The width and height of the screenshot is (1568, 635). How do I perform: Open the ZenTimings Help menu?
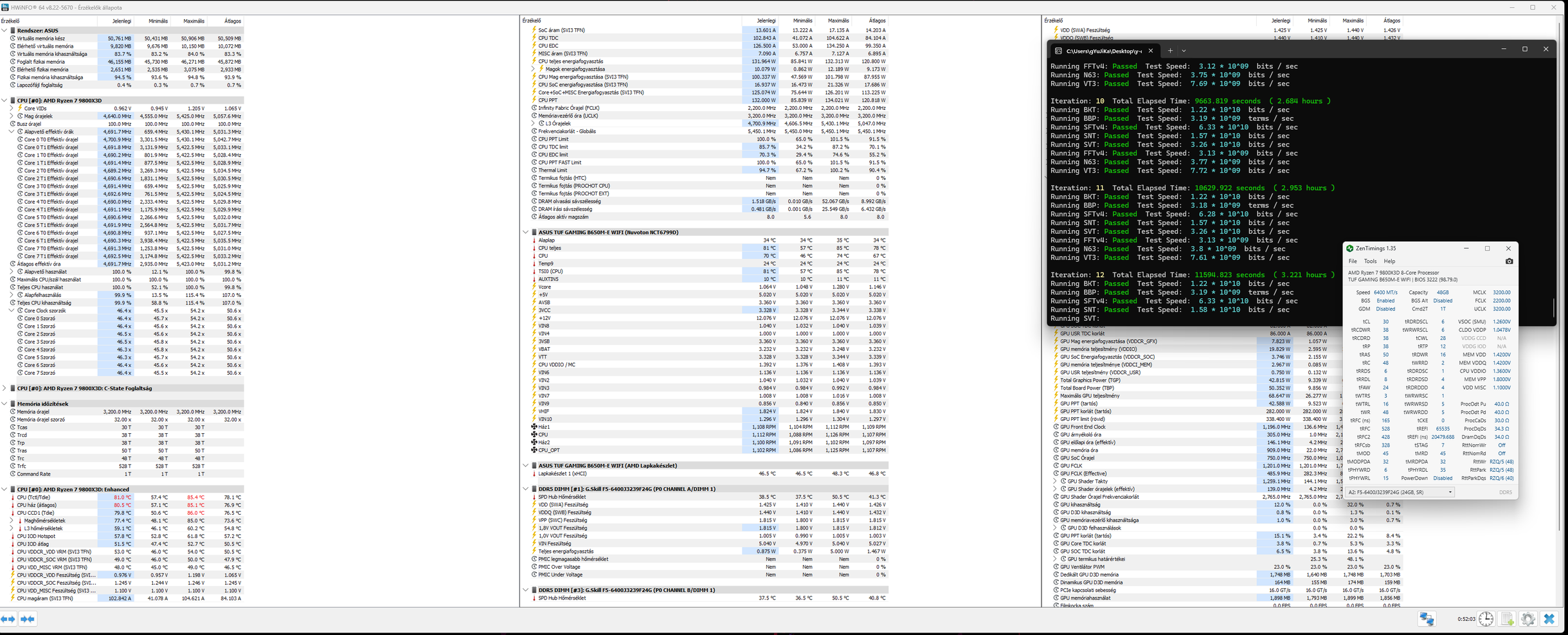pyautogui.click(x=1389, y=262)
